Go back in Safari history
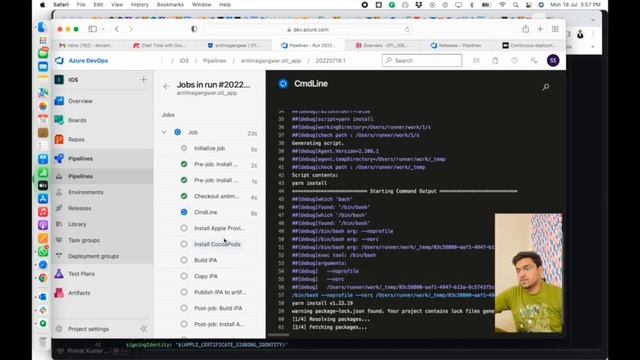 117,29
